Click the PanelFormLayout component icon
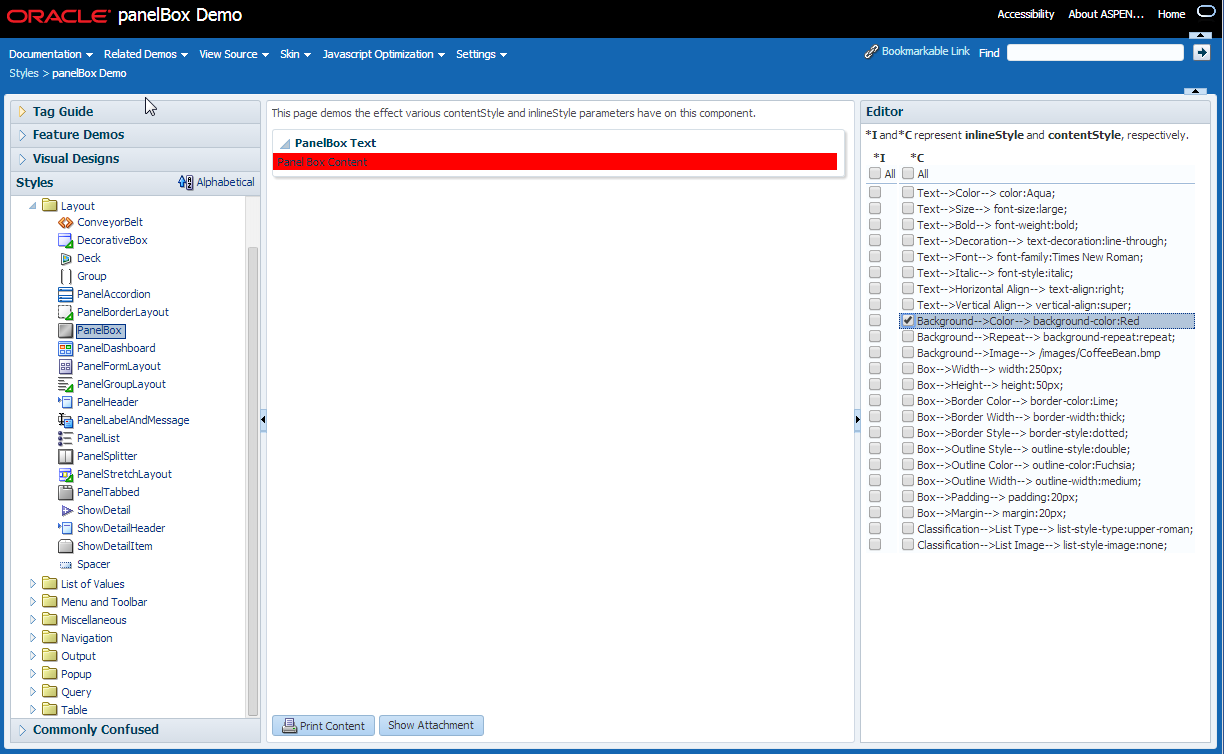Viewport: 1224px width, 754px height. [x=66, y=366]
